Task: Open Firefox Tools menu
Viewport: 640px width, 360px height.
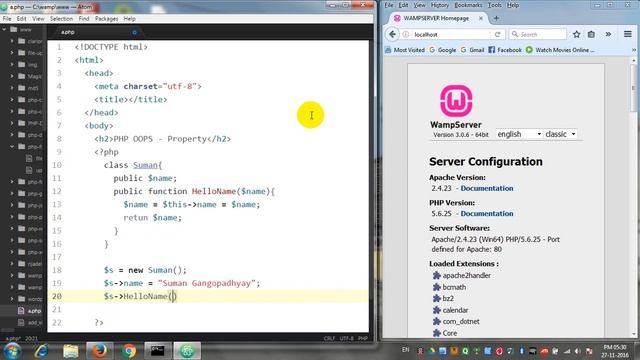Action: point(494,5)
